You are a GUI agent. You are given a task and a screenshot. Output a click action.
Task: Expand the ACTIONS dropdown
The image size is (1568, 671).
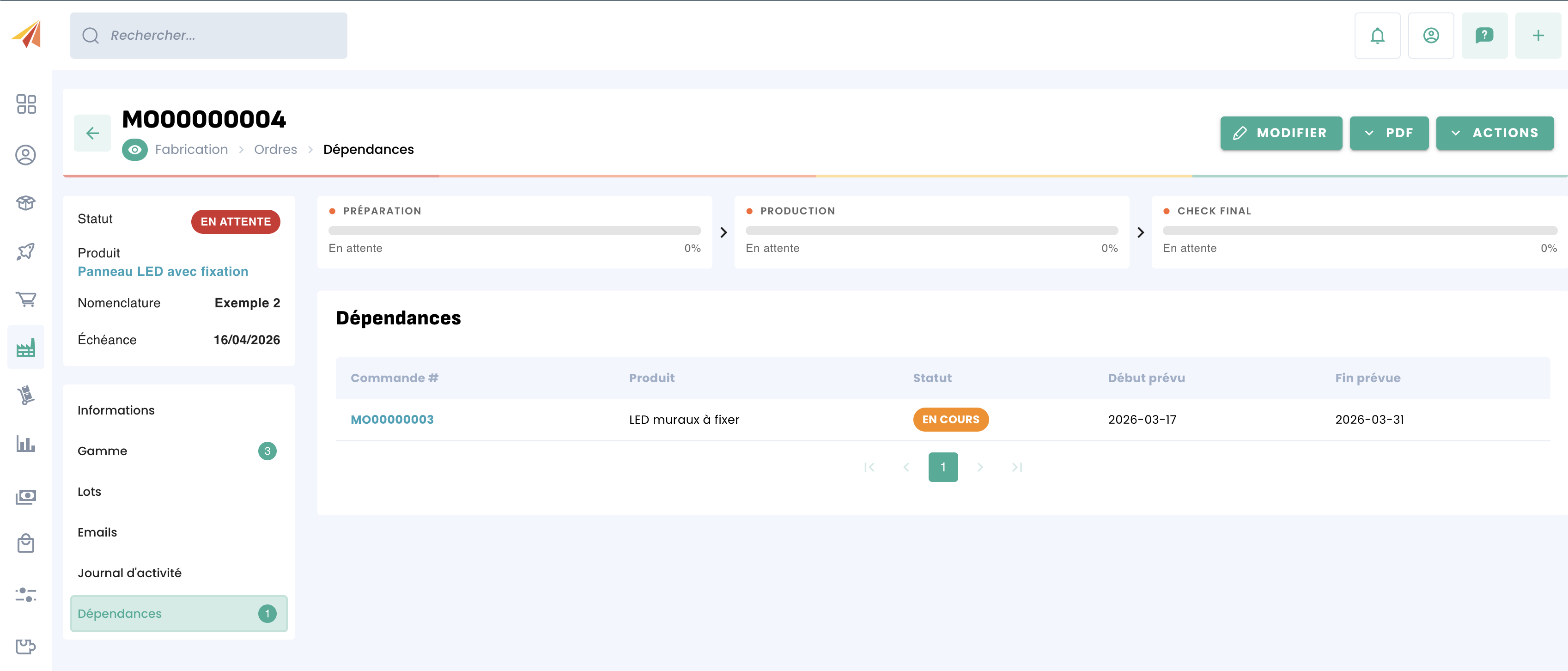pyautogui.click(x=1495, y=133)
